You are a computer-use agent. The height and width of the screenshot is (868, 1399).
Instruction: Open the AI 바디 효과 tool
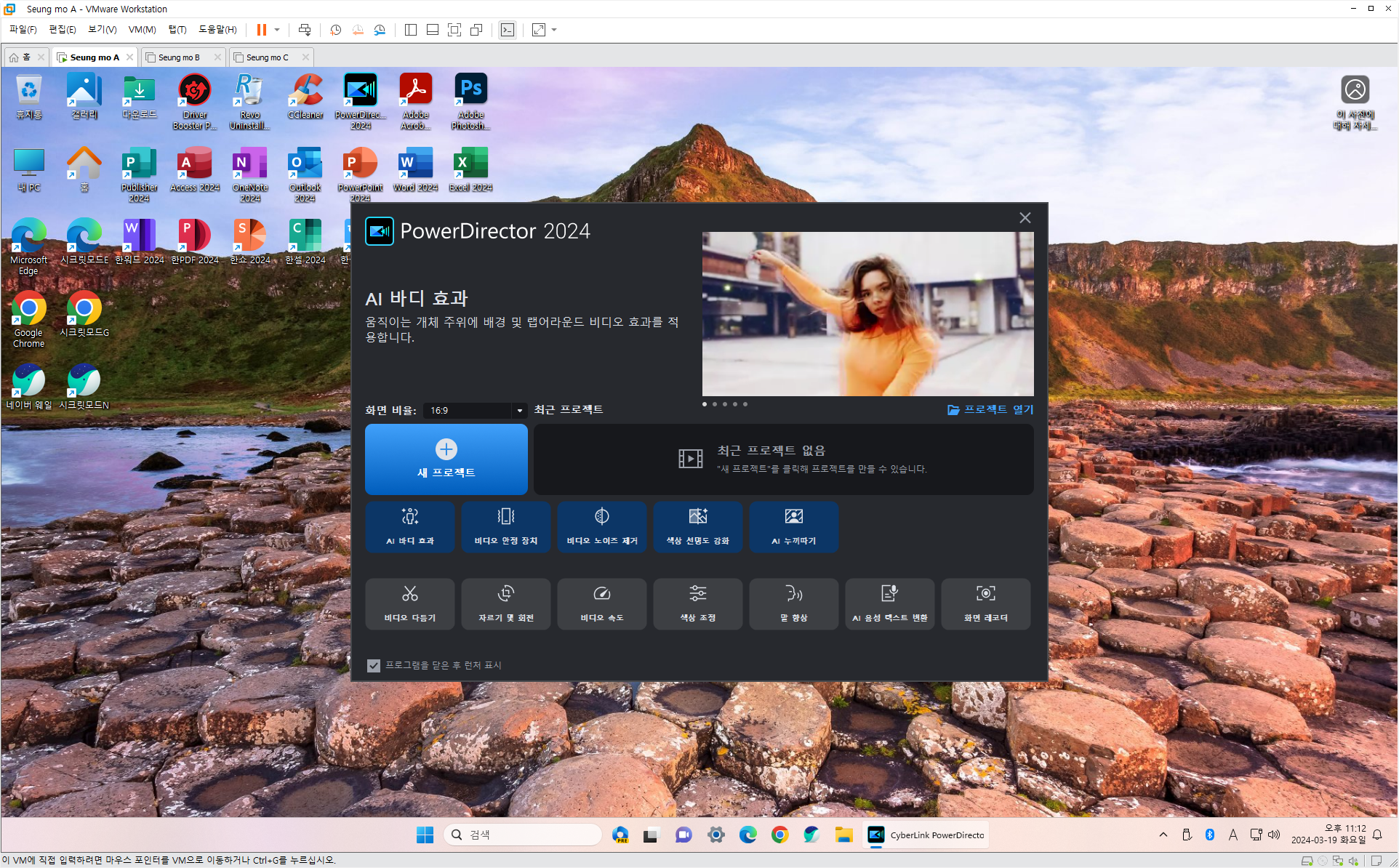coord(409,526)
